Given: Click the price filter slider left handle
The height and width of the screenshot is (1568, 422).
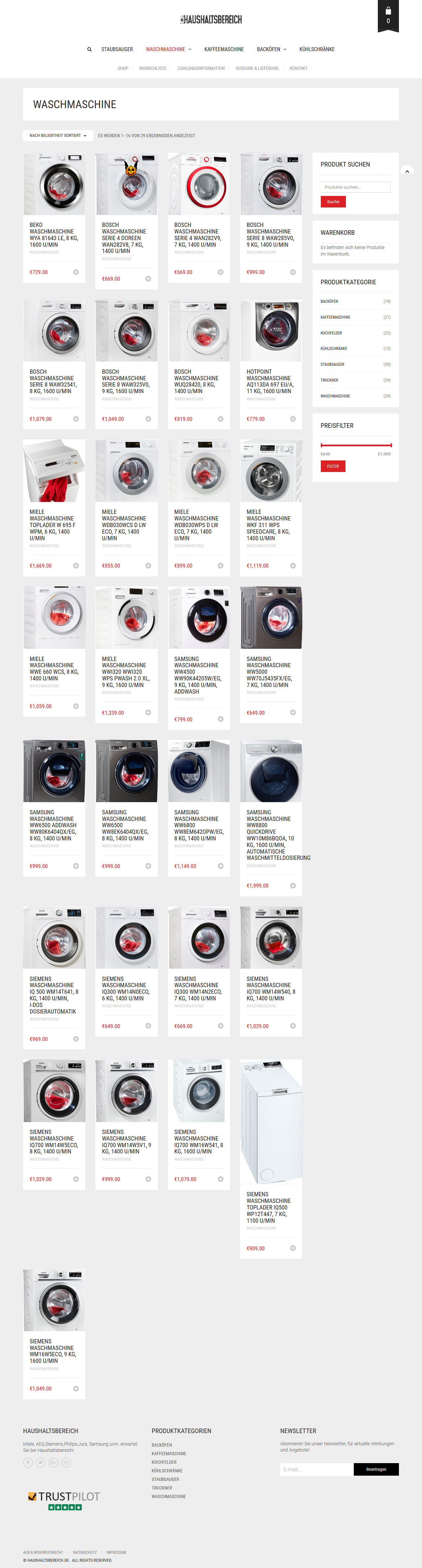Looking at the screenshot, I should pos(322,445).
